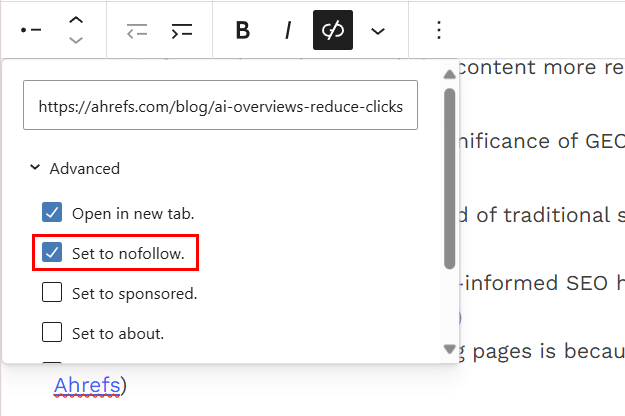Image resolution: width=625 pixels, height=416 pixels.
Task: Toggle italic formatting
Action: (x=288, y=30)
